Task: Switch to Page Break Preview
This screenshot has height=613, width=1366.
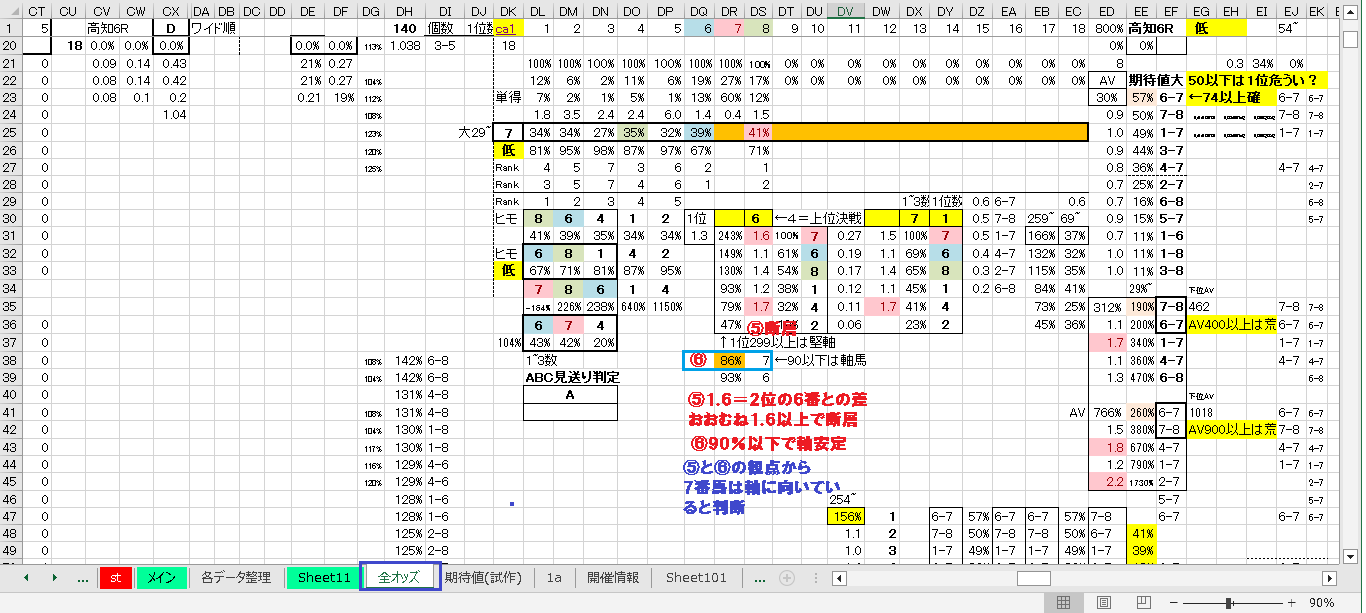Action: point(1143,603)
